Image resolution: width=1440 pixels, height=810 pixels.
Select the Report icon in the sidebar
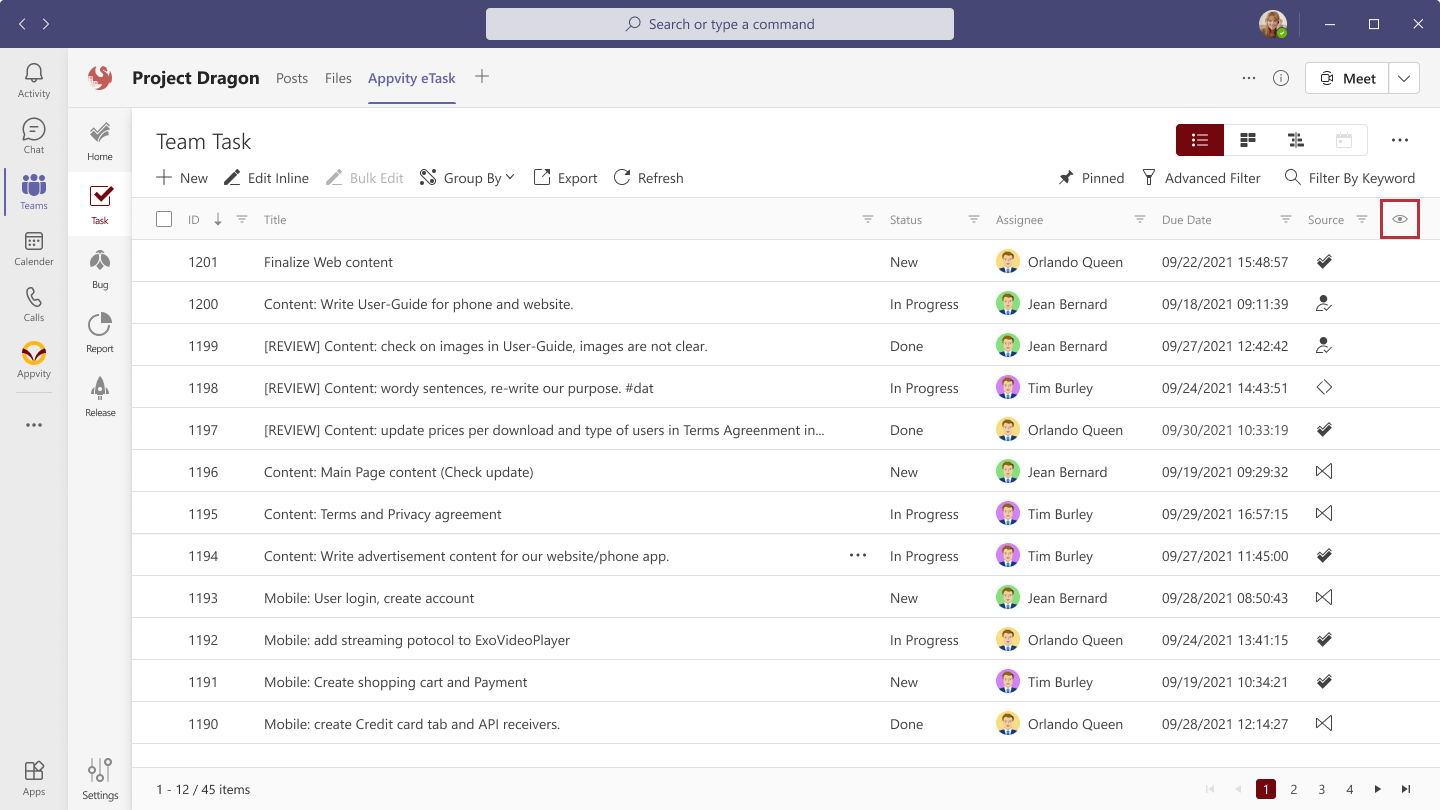pos(99,332)
